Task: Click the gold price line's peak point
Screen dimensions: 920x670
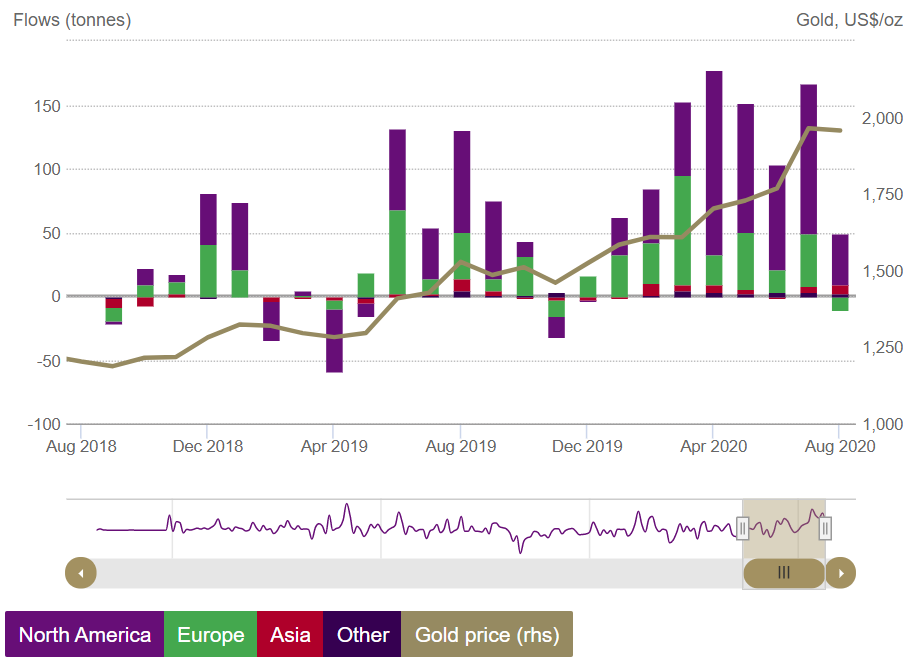Action: point(809,128)
